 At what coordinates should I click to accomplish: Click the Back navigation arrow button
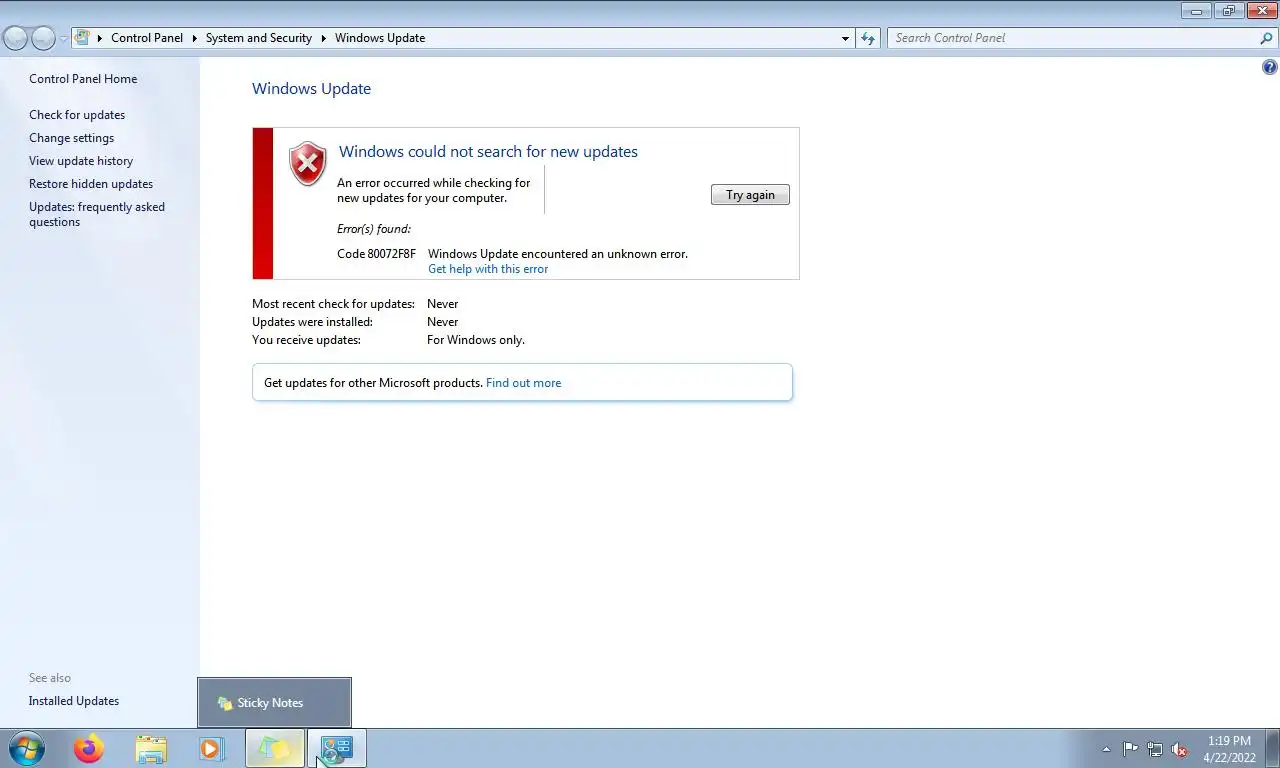15,38
